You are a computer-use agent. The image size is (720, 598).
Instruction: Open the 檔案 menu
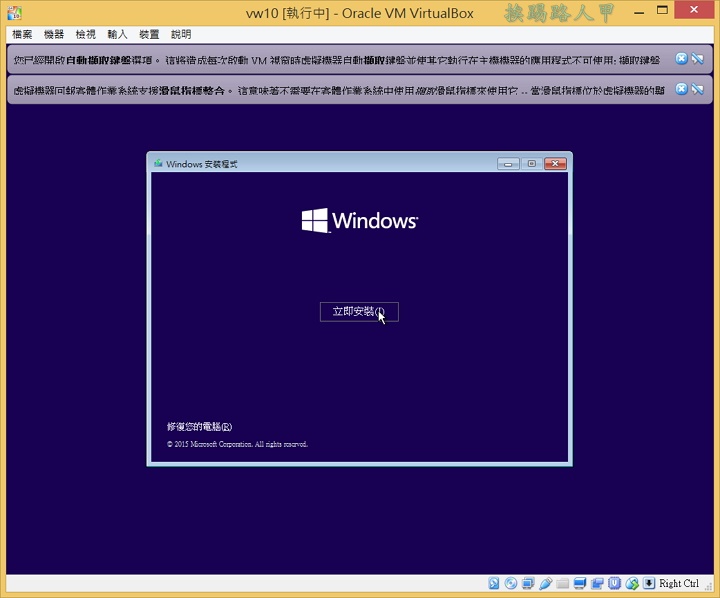22,34
